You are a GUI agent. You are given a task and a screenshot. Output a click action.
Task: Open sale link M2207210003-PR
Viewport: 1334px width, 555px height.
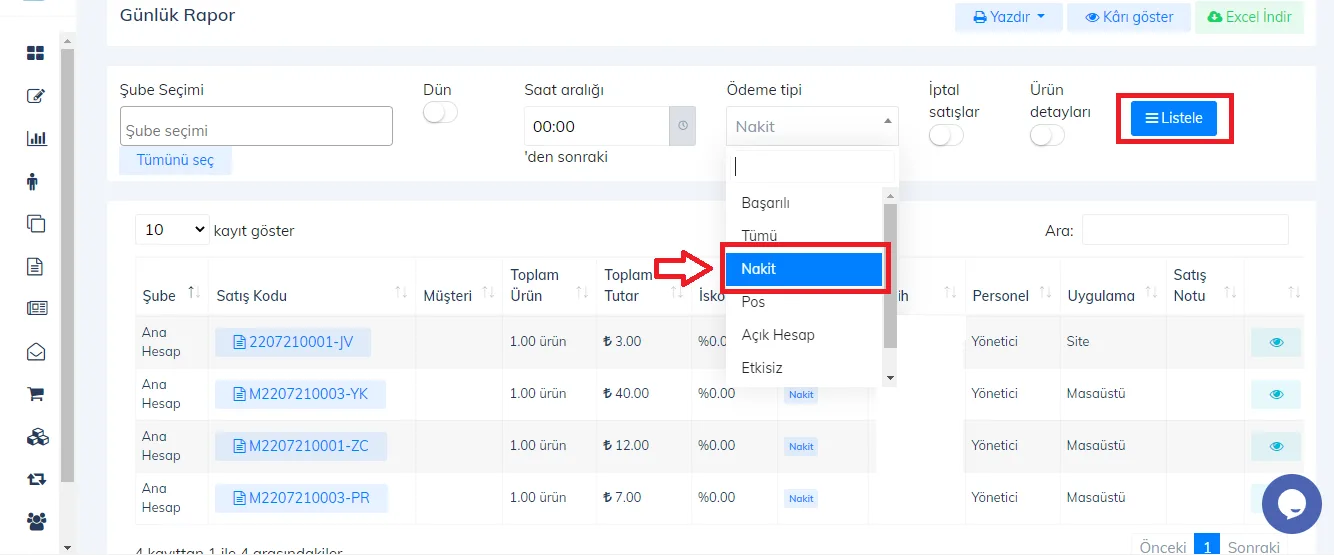click(x=301, y=498)
